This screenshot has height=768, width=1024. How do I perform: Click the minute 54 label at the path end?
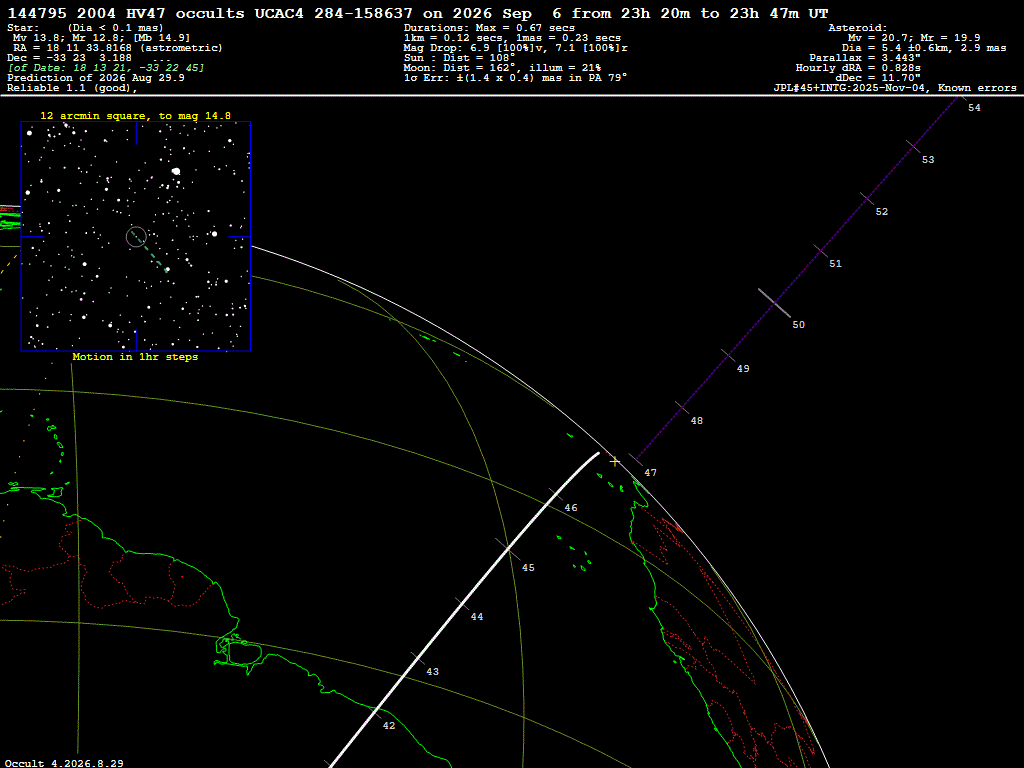coord(974,108)
